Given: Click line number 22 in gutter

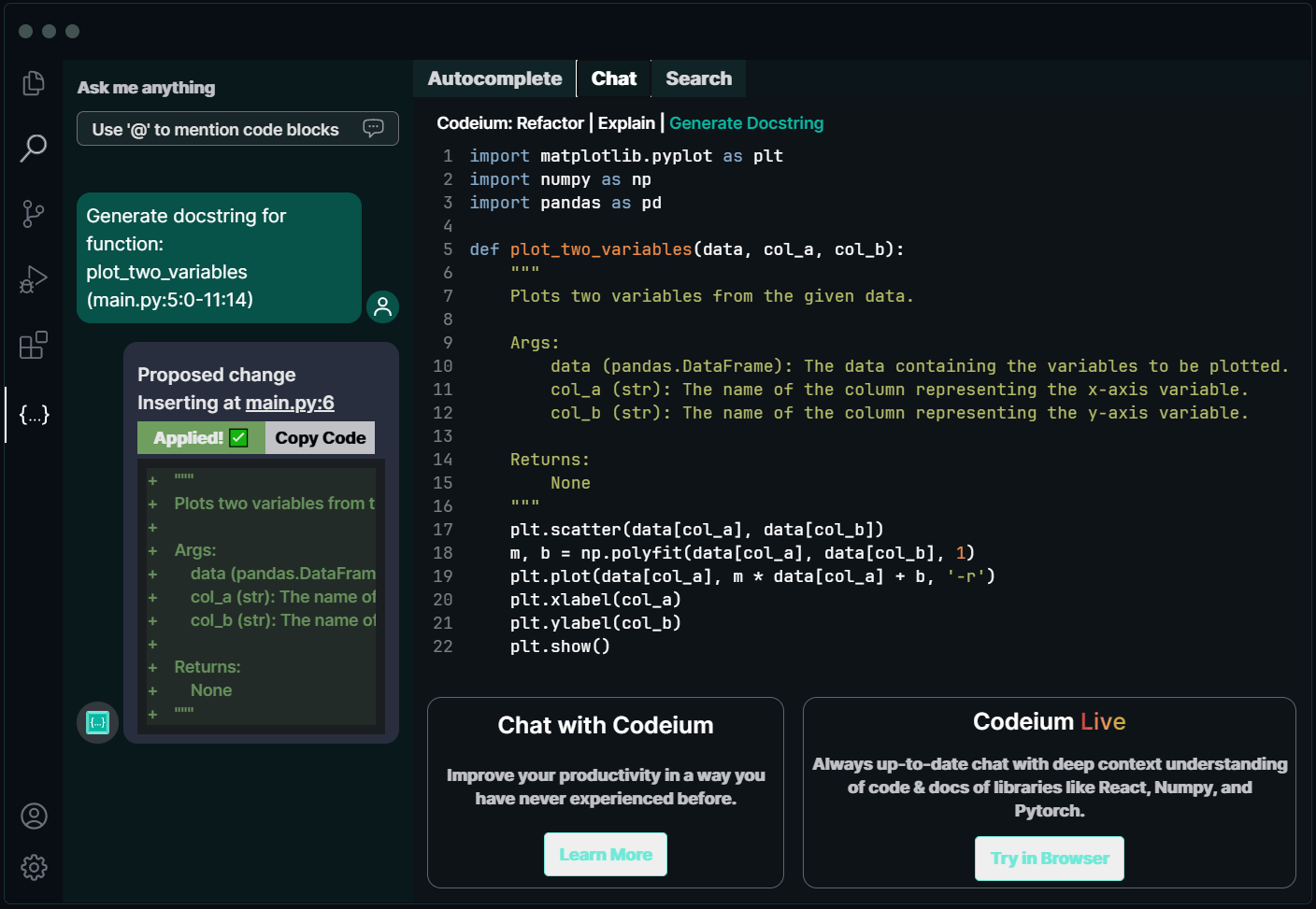Looking at the screenshot, I should [443, 646].
